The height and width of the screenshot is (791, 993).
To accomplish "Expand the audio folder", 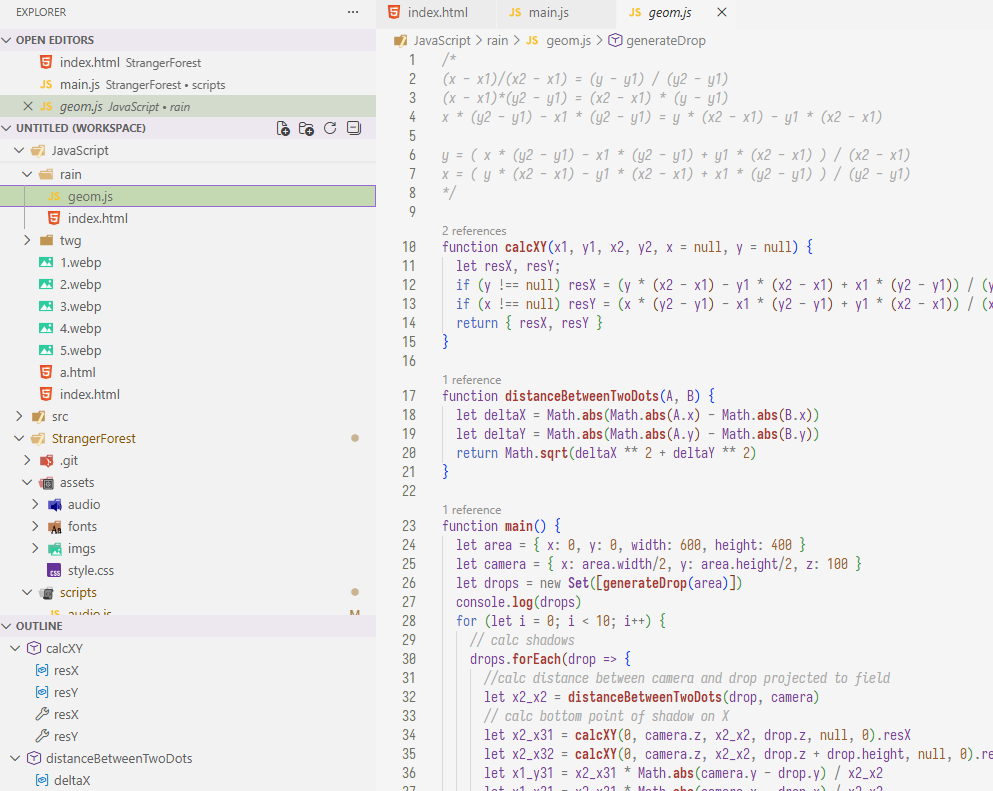I will [x=35, y=504].
